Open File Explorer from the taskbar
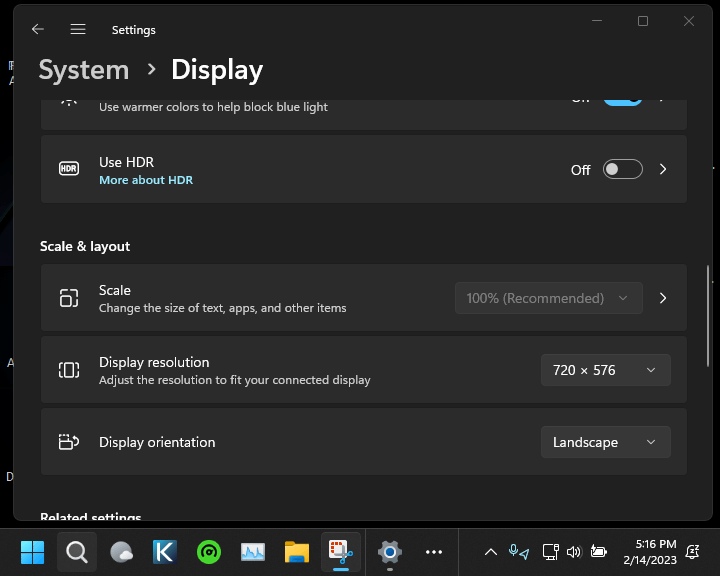Viewport: 720px width, 576px height. (x=296, y=551)
